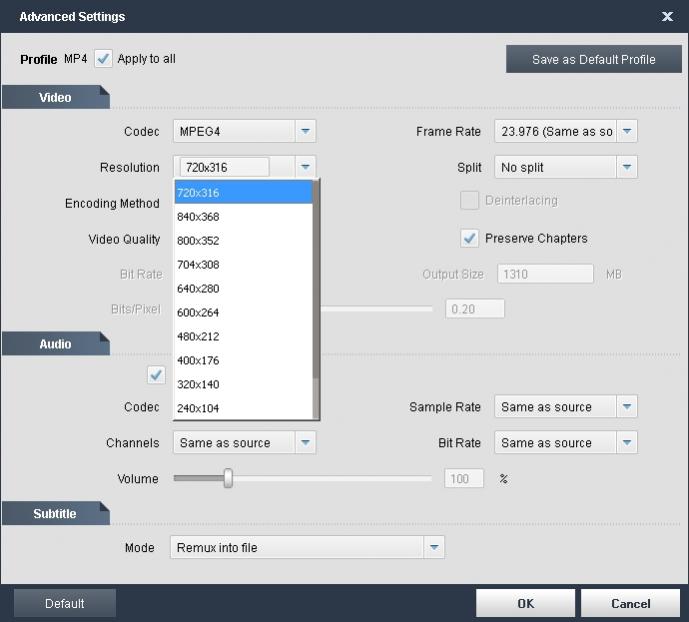
Task: Click the Video section header
Action: click(56, 97)
